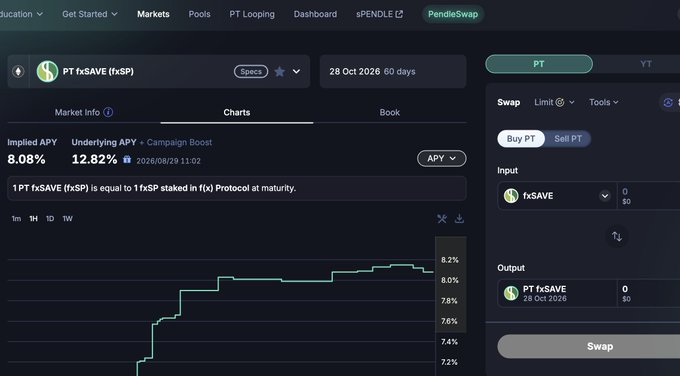Set chart interval to 1m

click(x=16, y=219)
